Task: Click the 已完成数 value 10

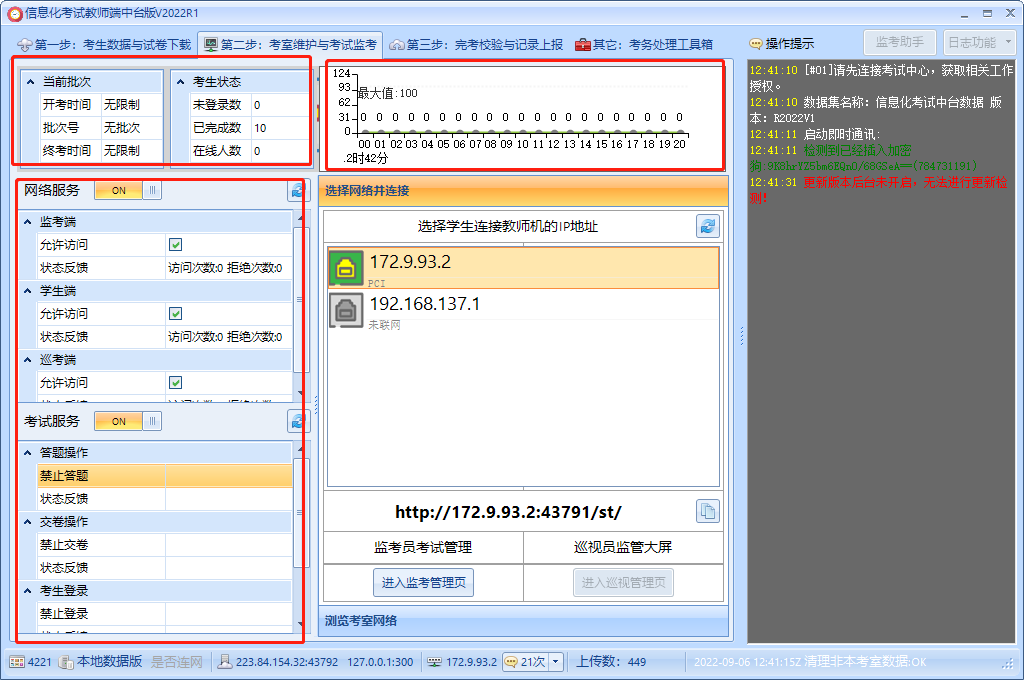Action: (280, 128)
